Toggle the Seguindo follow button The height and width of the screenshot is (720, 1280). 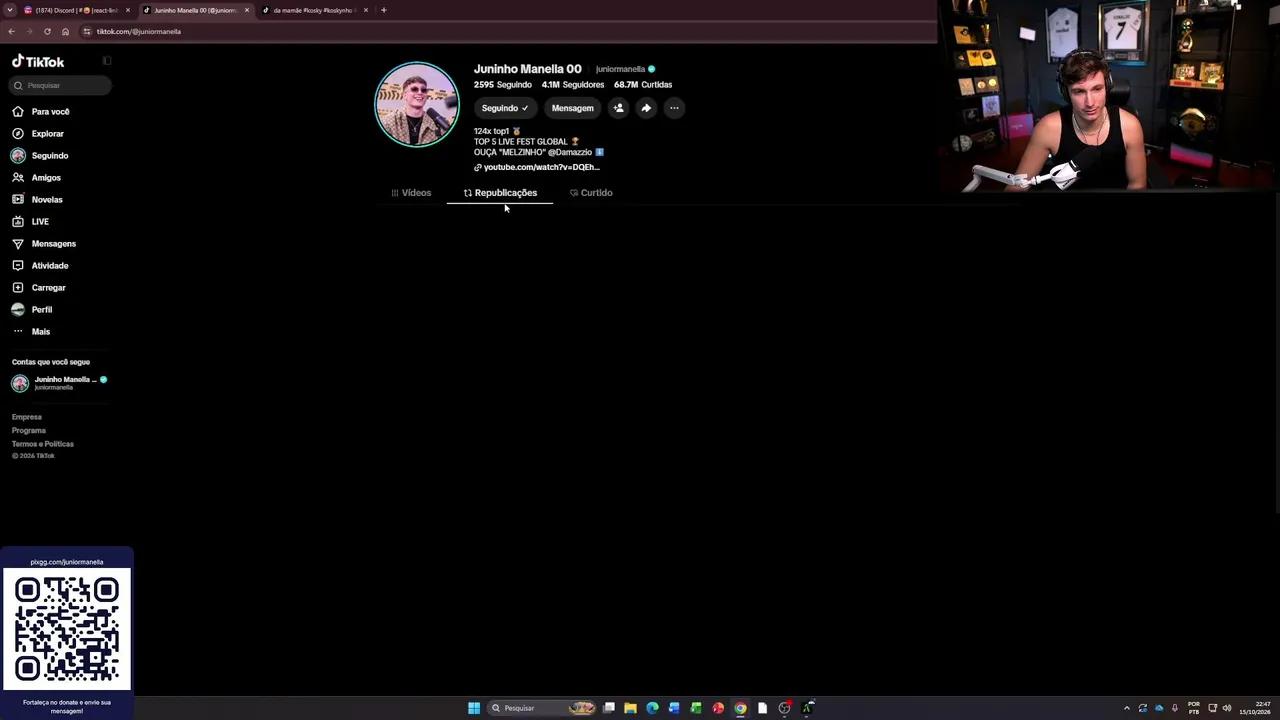tap(504, 108)
